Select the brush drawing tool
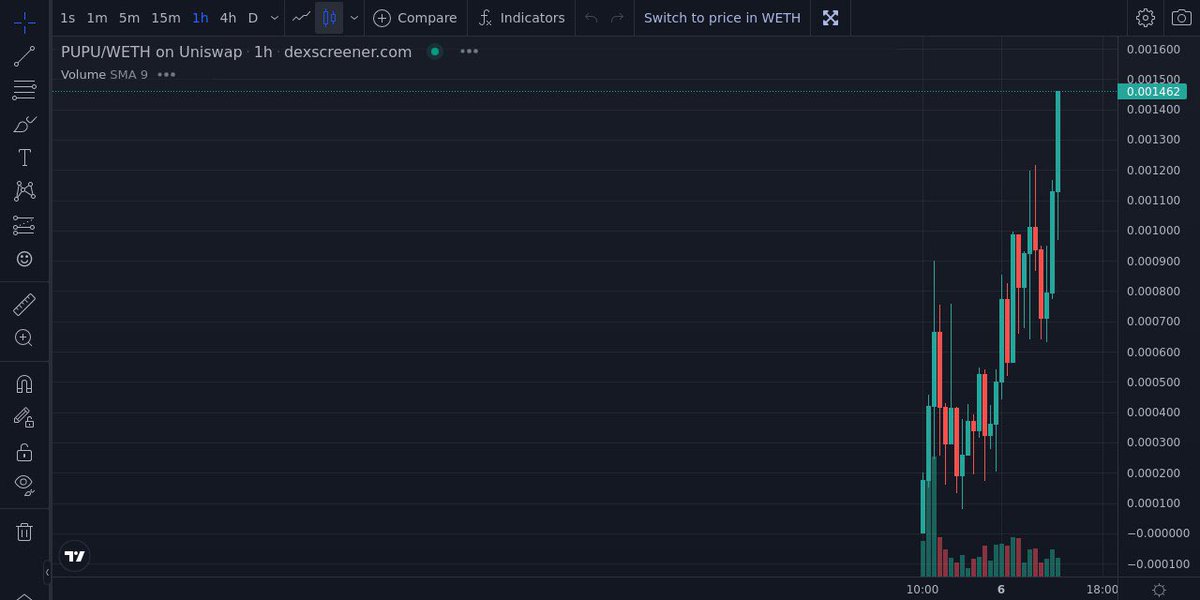The height and width of the screenshot is (600, 1200). point(24,124)
